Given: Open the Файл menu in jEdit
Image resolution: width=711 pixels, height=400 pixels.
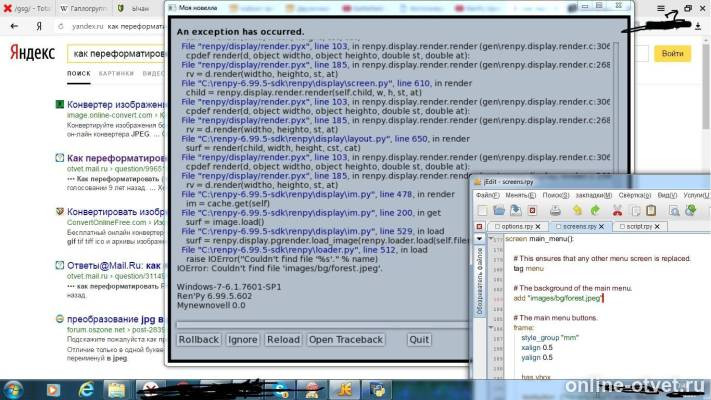Looking at the screenshot, I should [487, 195].
